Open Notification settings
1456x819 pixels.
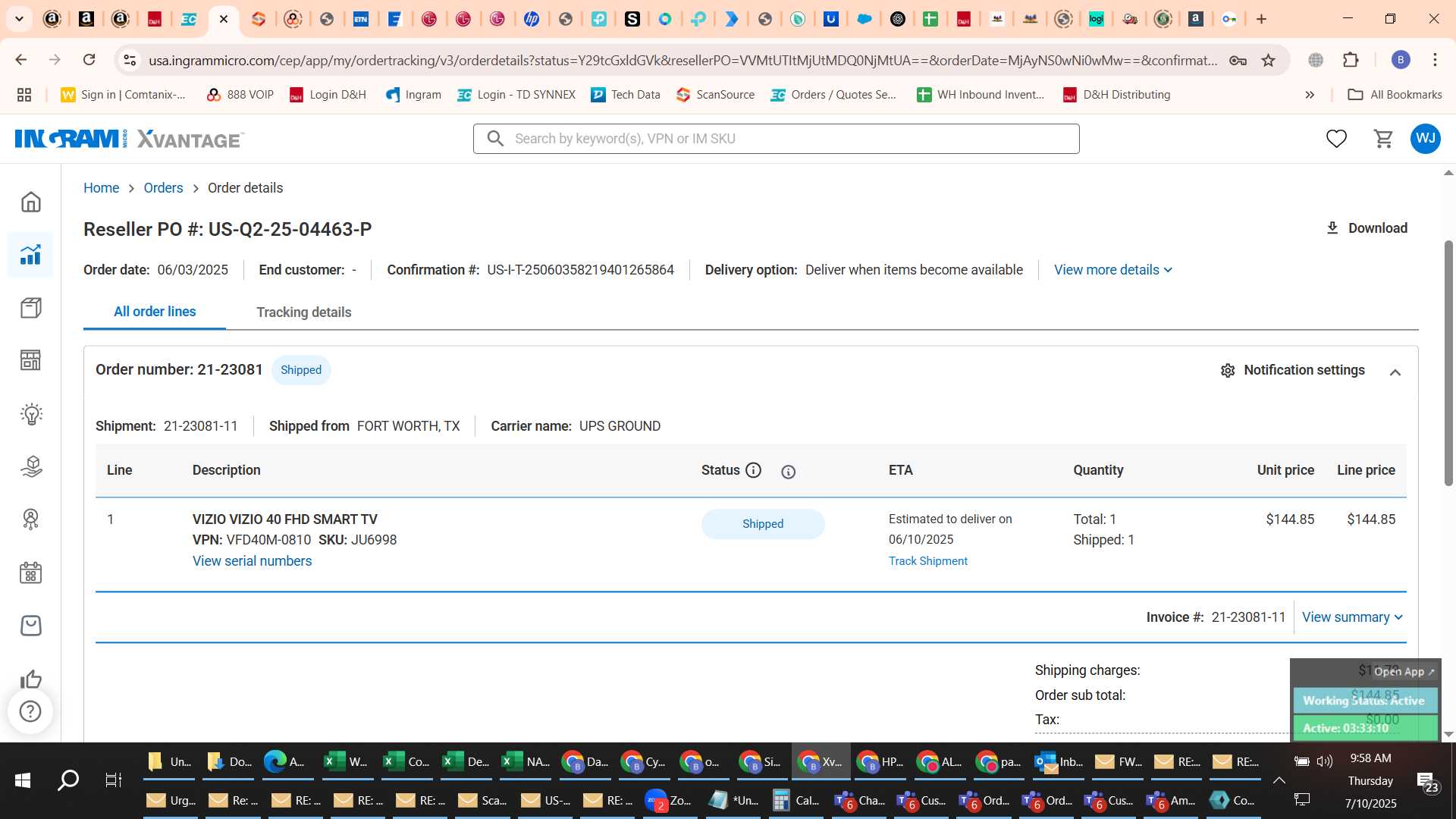pyautogui.click(x=1292, y=370)
